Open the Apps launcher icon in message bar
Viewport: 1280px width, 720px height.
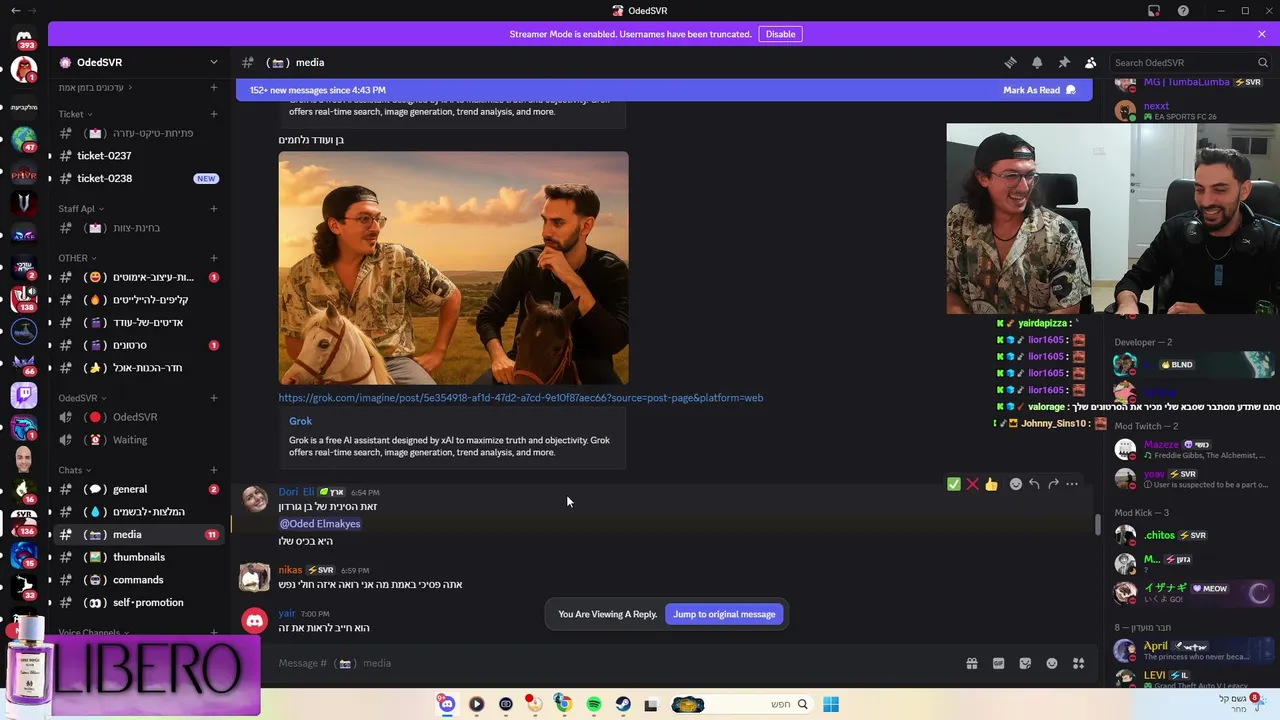(1078, 663)
